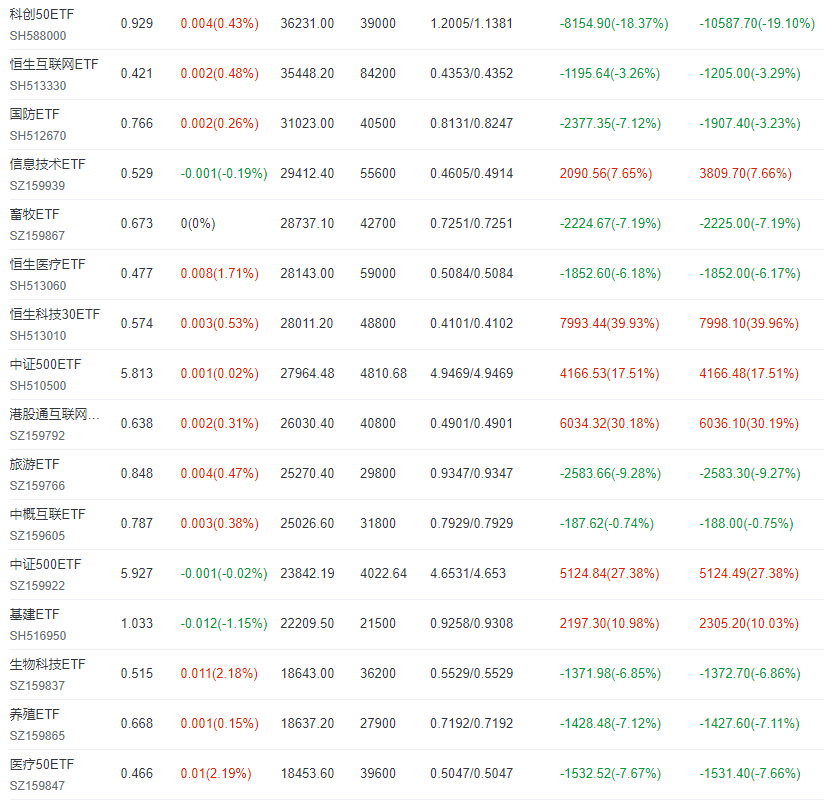
Task: Click the profit 7993.44(39.93%)
Action: coord(610,323)
